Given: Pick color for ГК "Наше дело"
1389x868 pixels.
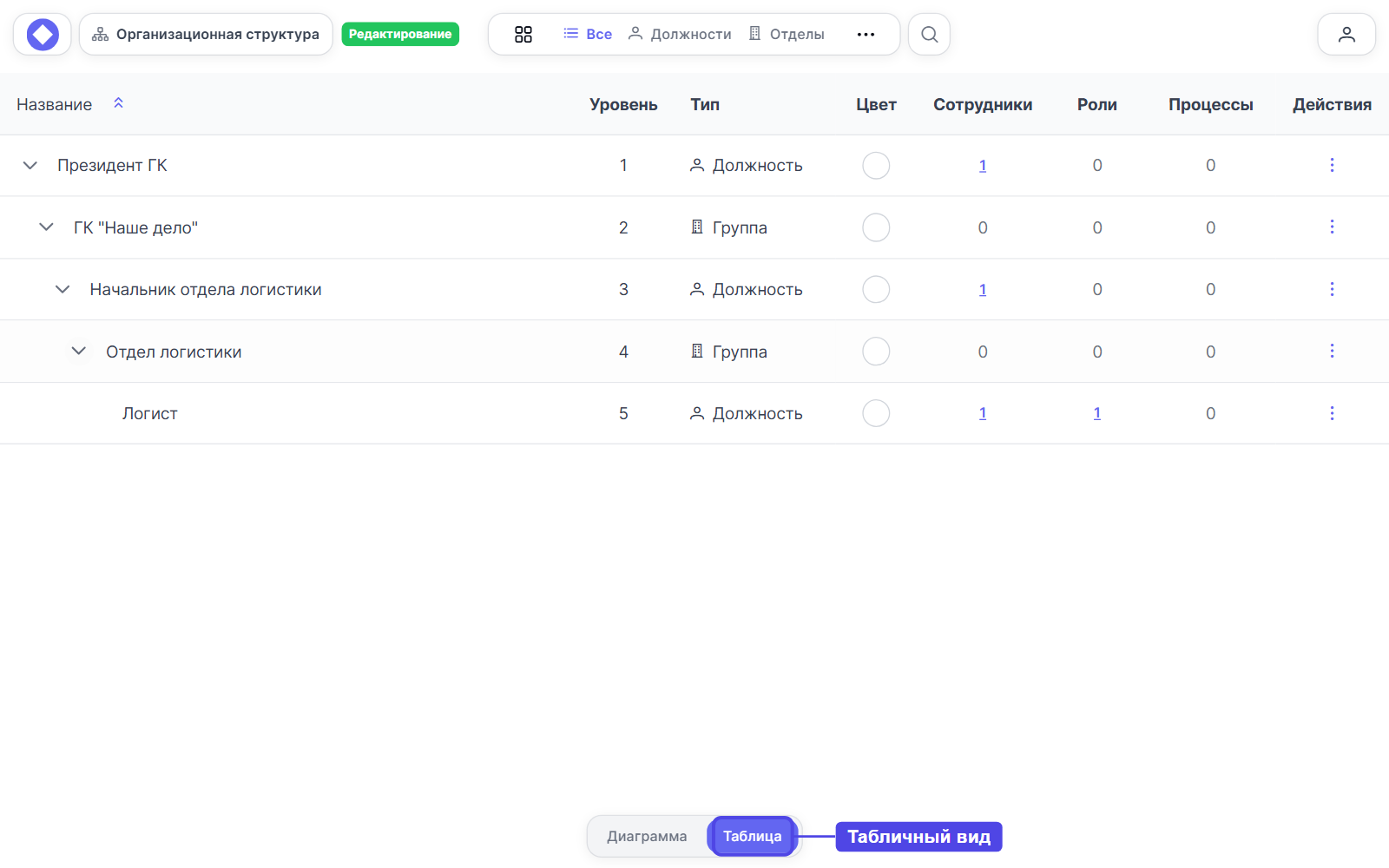Looking at the screenshot, I should click(x=876, y=227).
